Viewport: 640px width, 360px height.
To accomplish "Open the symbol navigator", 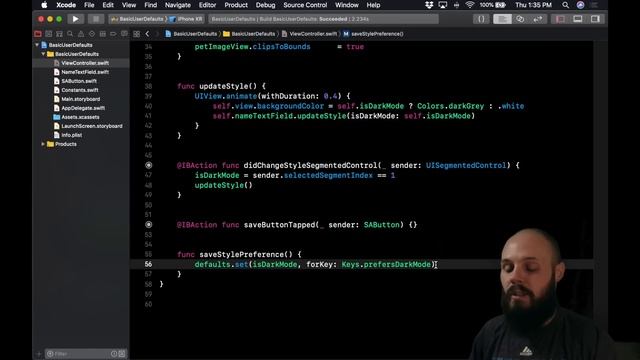I will pos(60,34).
